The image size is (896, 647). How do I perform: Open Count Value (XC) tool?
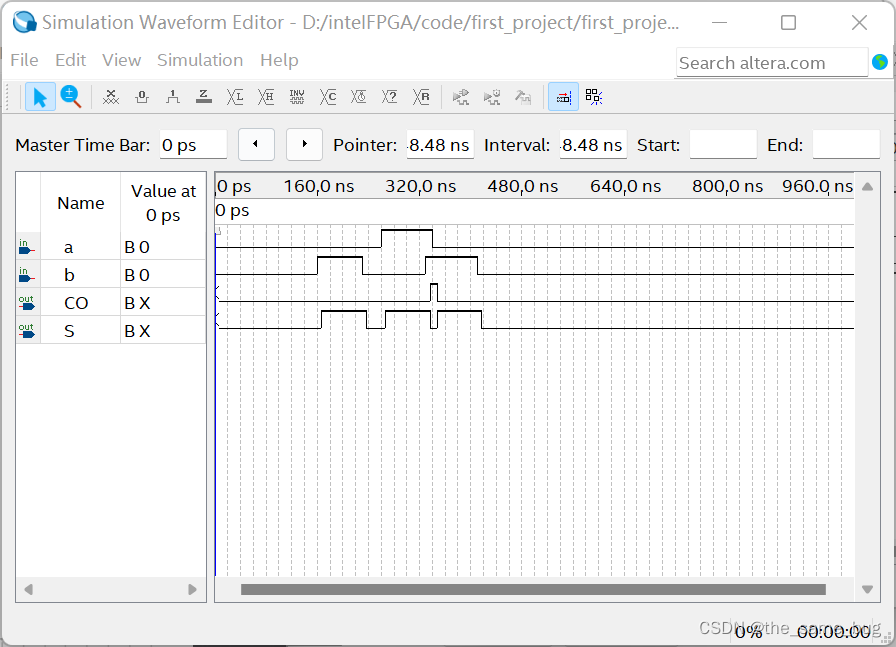pos(328,97)
